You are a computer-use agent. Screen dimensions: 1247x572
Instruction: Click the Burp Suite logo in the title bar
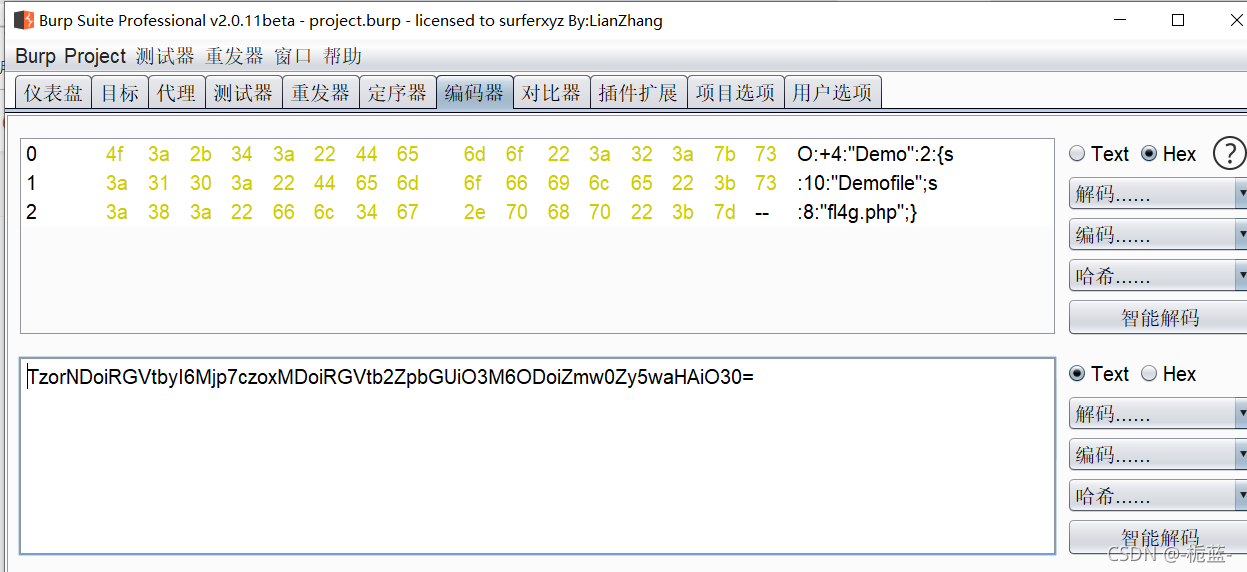[x=23, y=20]
